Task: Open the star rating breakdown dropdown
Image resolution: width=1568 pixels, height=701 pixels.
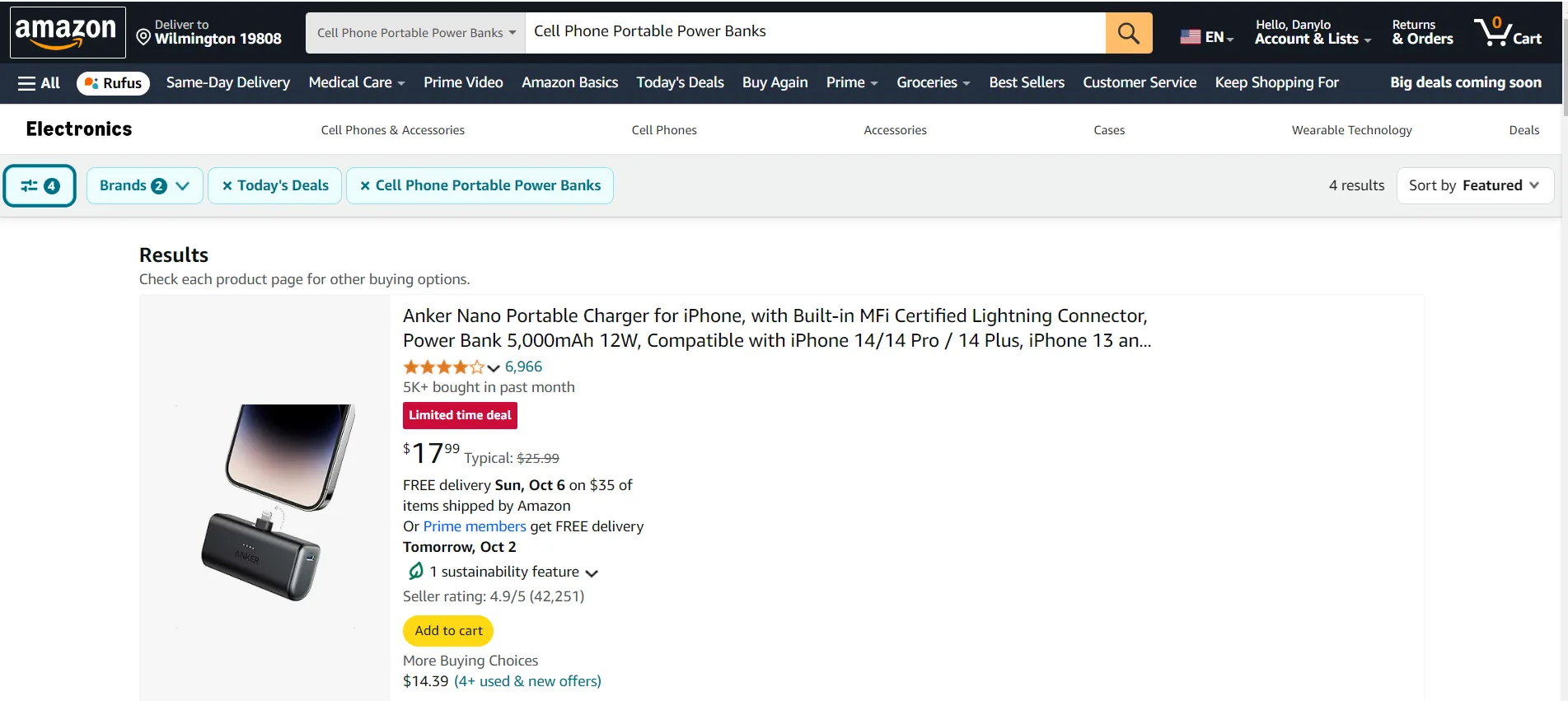Action: (492, 368)
